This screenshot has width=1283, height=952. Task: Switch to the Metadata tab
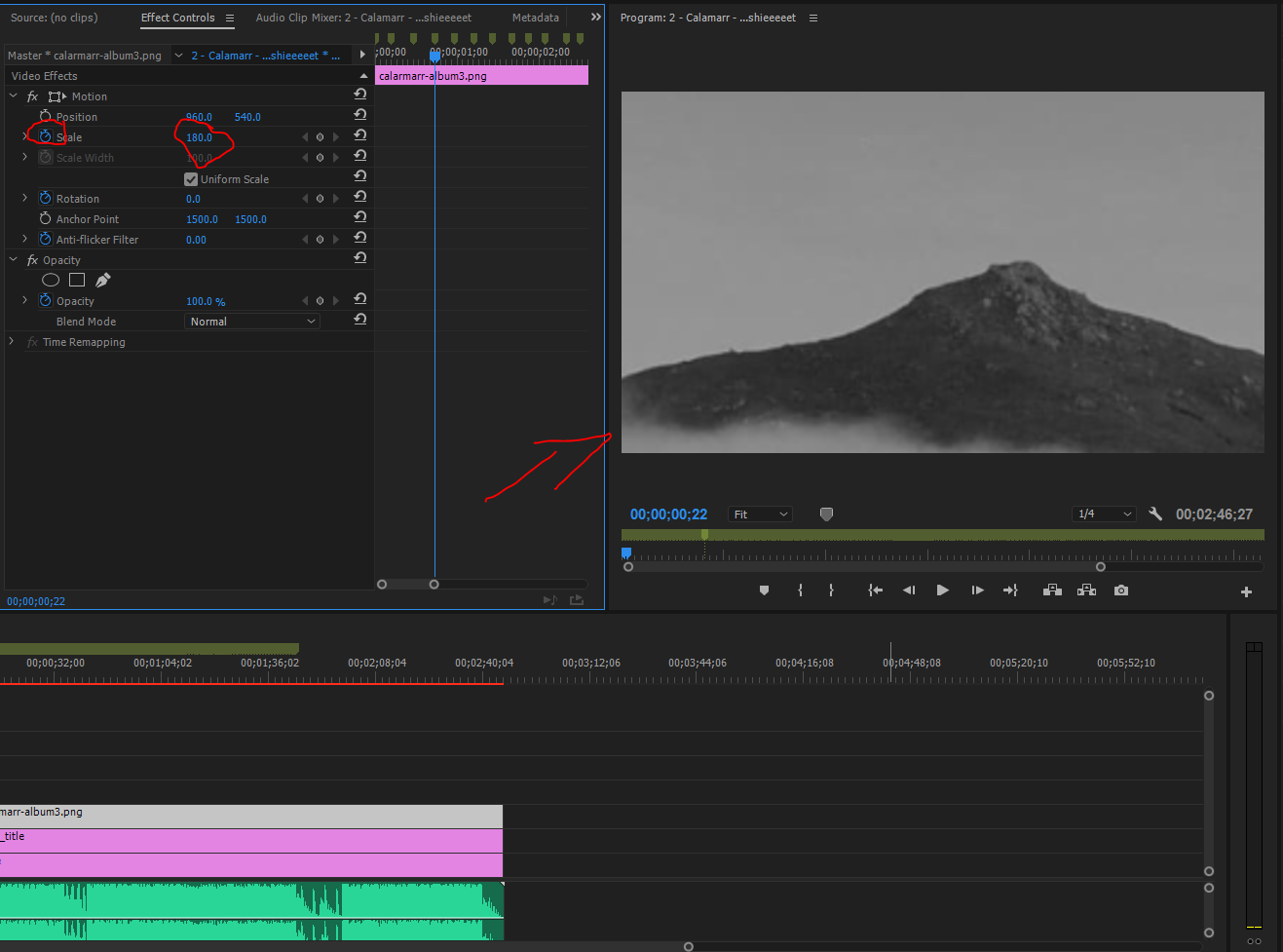coord(535,17)
